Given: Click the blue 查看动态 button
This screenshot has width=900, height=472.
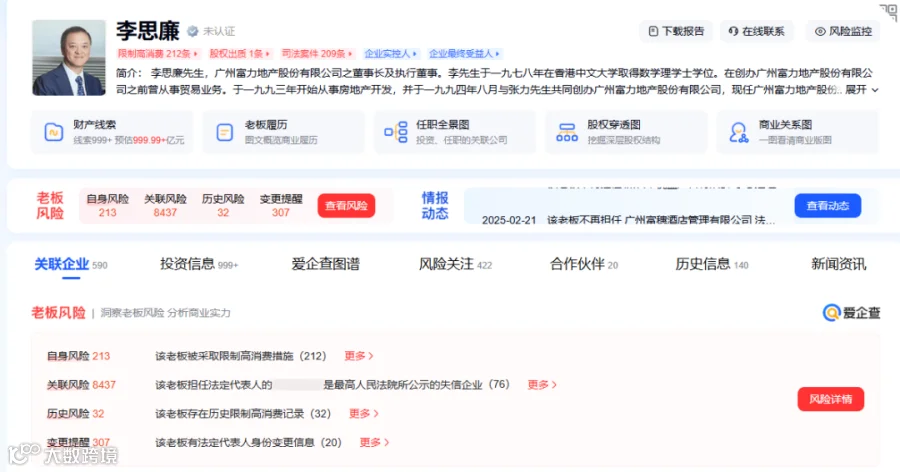Looking at the screenshot, I should 828,206.
